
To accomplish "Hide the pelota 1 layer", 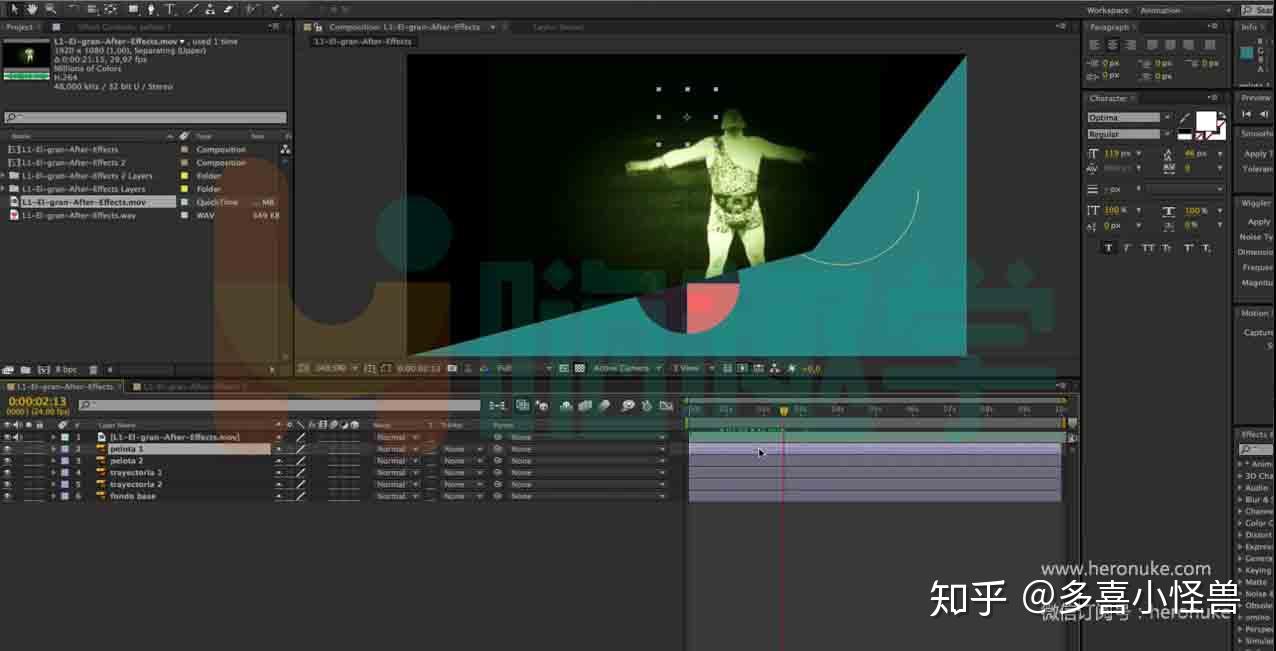I will tap(7, 449).
